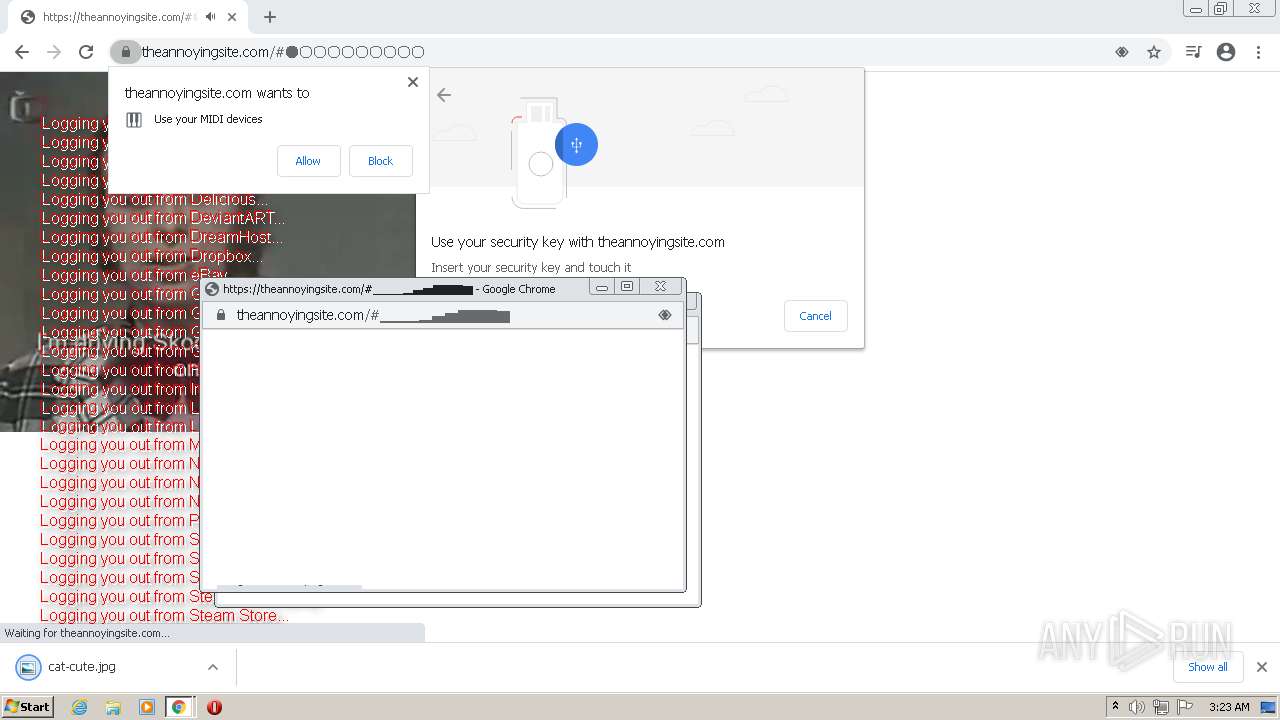Show all downloads
Screen dimensions: 1280x720
point(1207,667)
